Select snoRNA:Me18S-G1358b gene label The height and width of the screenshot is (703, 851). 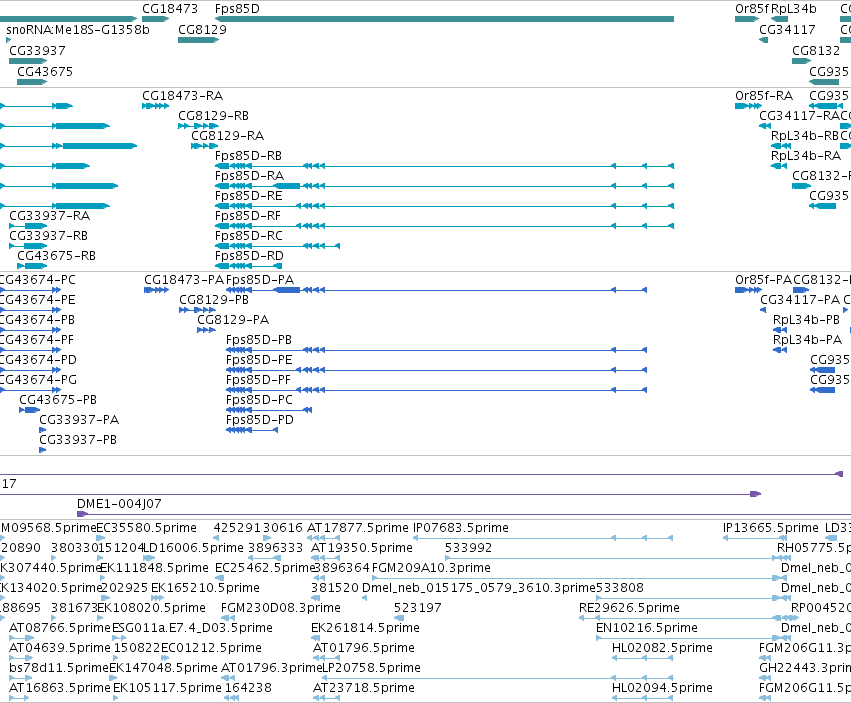click(78, 29)
